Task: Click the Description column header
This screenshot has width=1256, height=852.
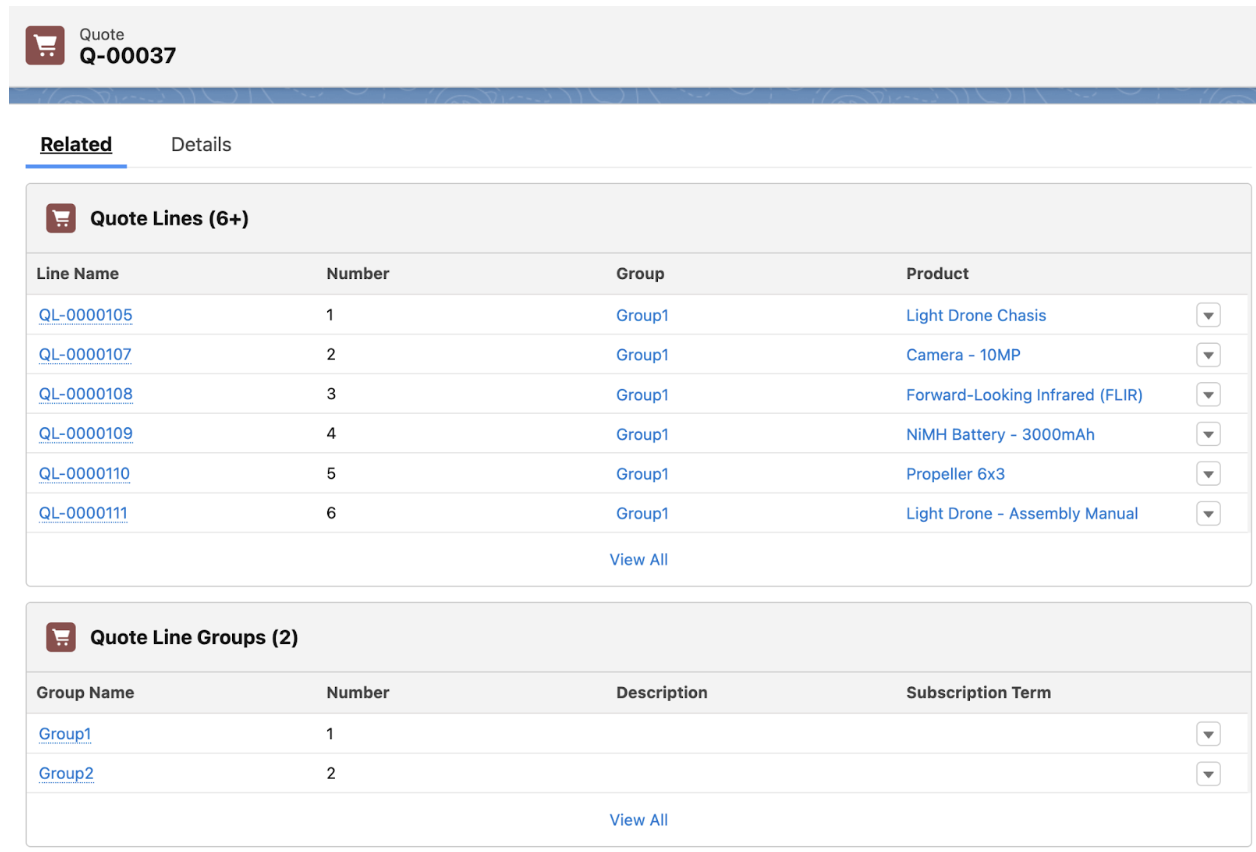Action: 661,692
